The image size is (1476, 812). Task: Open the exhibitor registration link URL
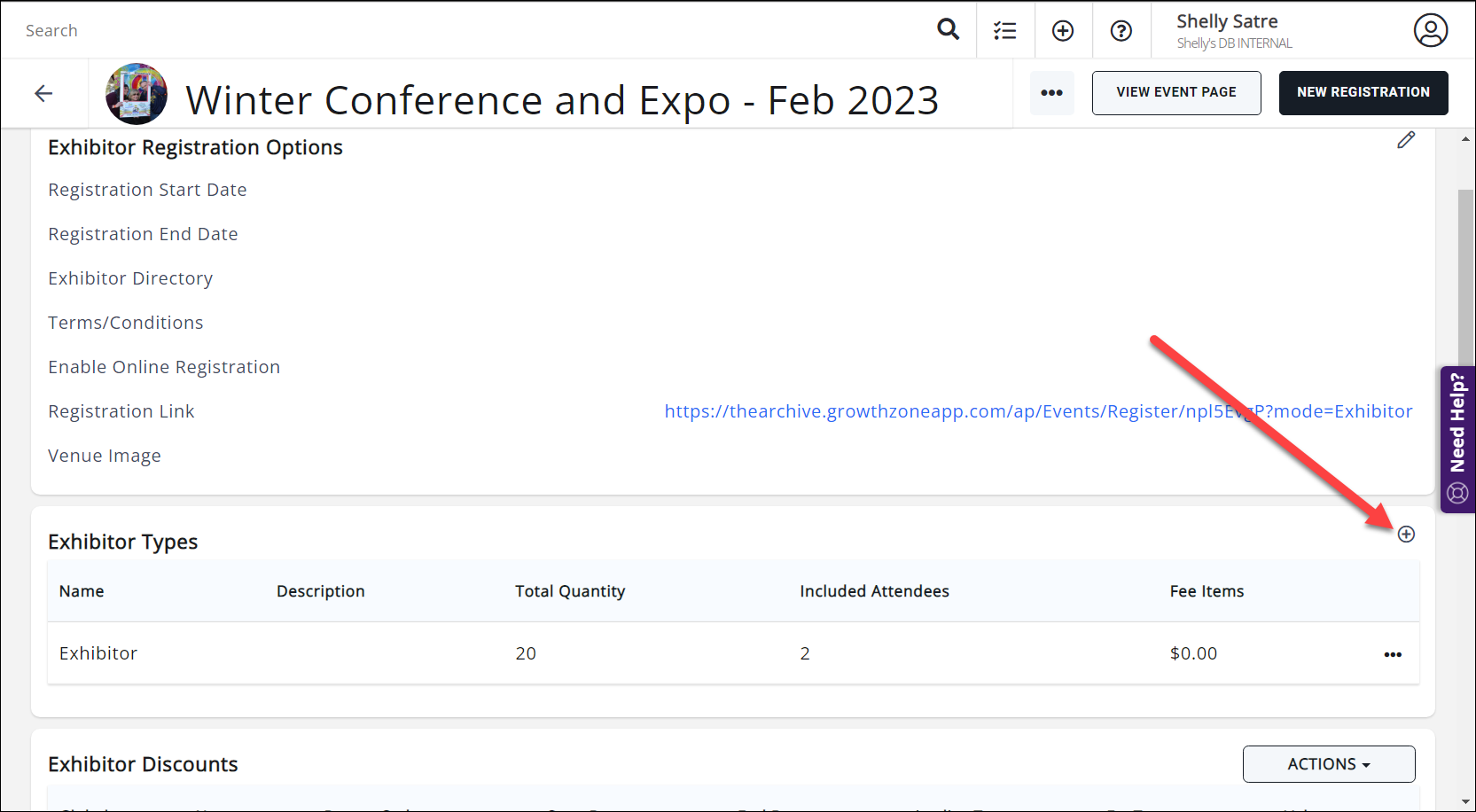(1037, 411)
